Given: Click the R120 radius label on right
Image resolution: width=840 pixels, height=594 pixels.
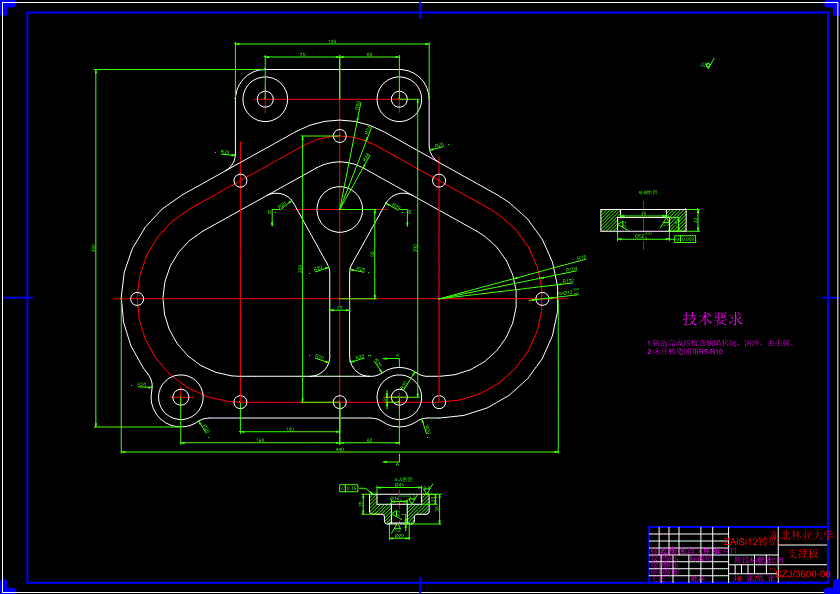Looking at the screenshot, I should tap(569, 281).
